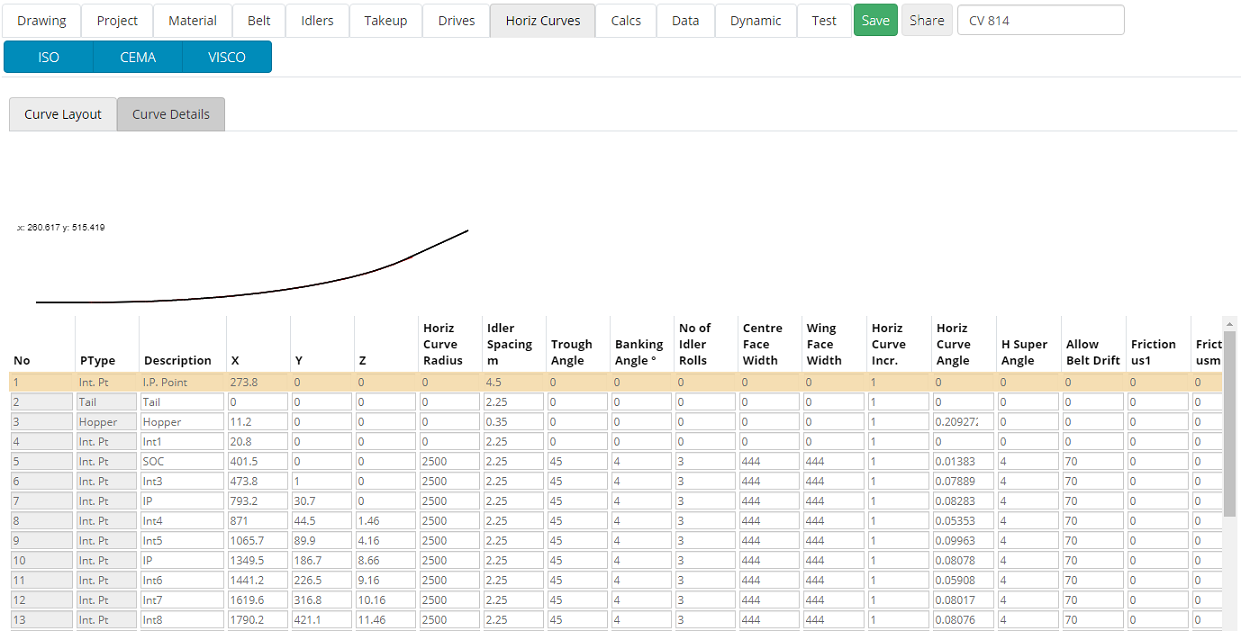Go to the Belt tab
Viewport: 1241px width, 631px height.
point(259,20)
